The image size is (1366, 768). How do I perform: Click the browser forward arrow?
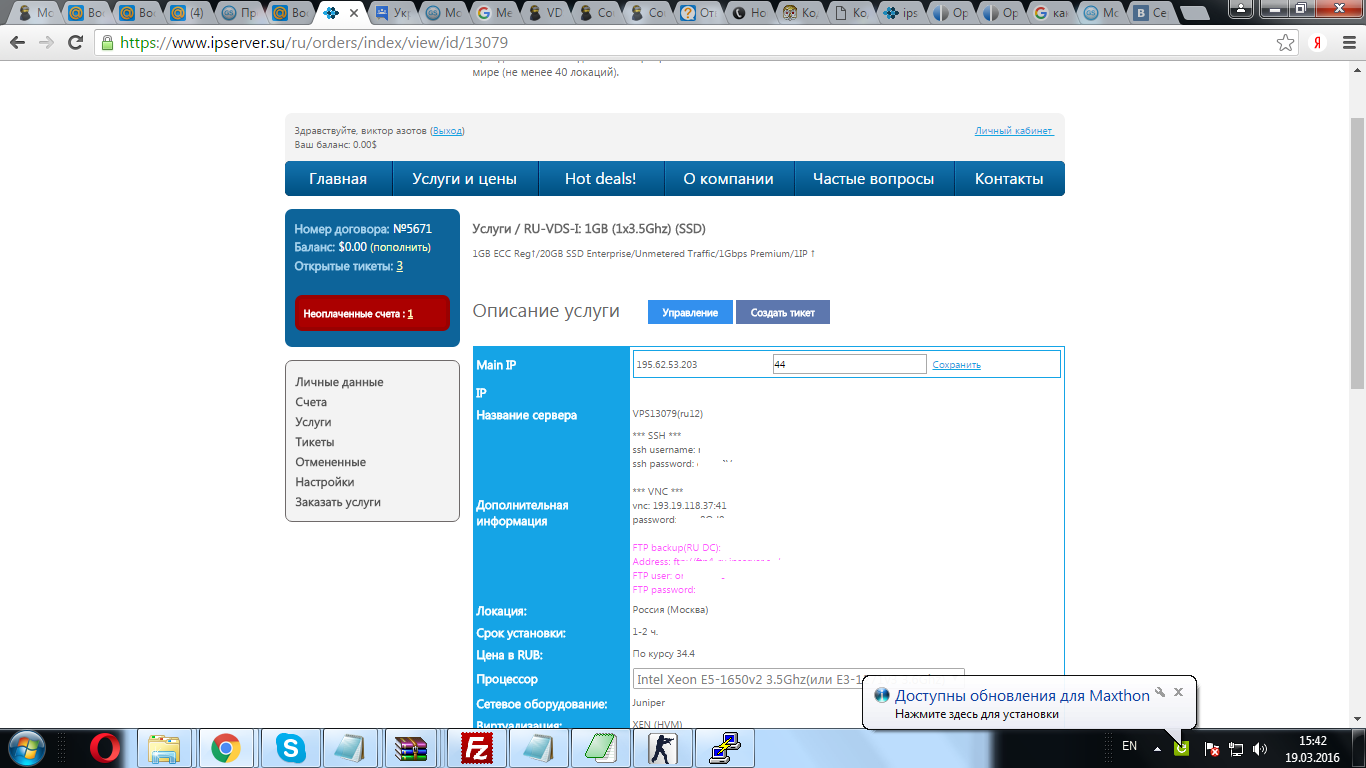click(46, 43)
